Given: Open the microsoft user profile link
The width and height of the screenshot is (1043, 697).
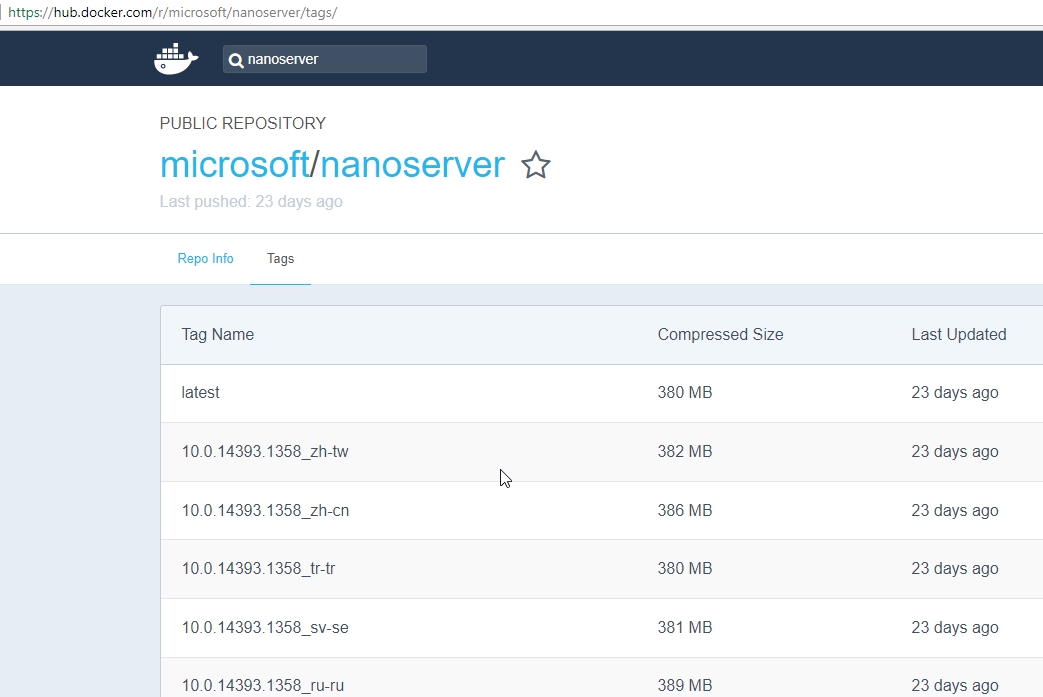Looking at the screenshot, I should (235, 164).
